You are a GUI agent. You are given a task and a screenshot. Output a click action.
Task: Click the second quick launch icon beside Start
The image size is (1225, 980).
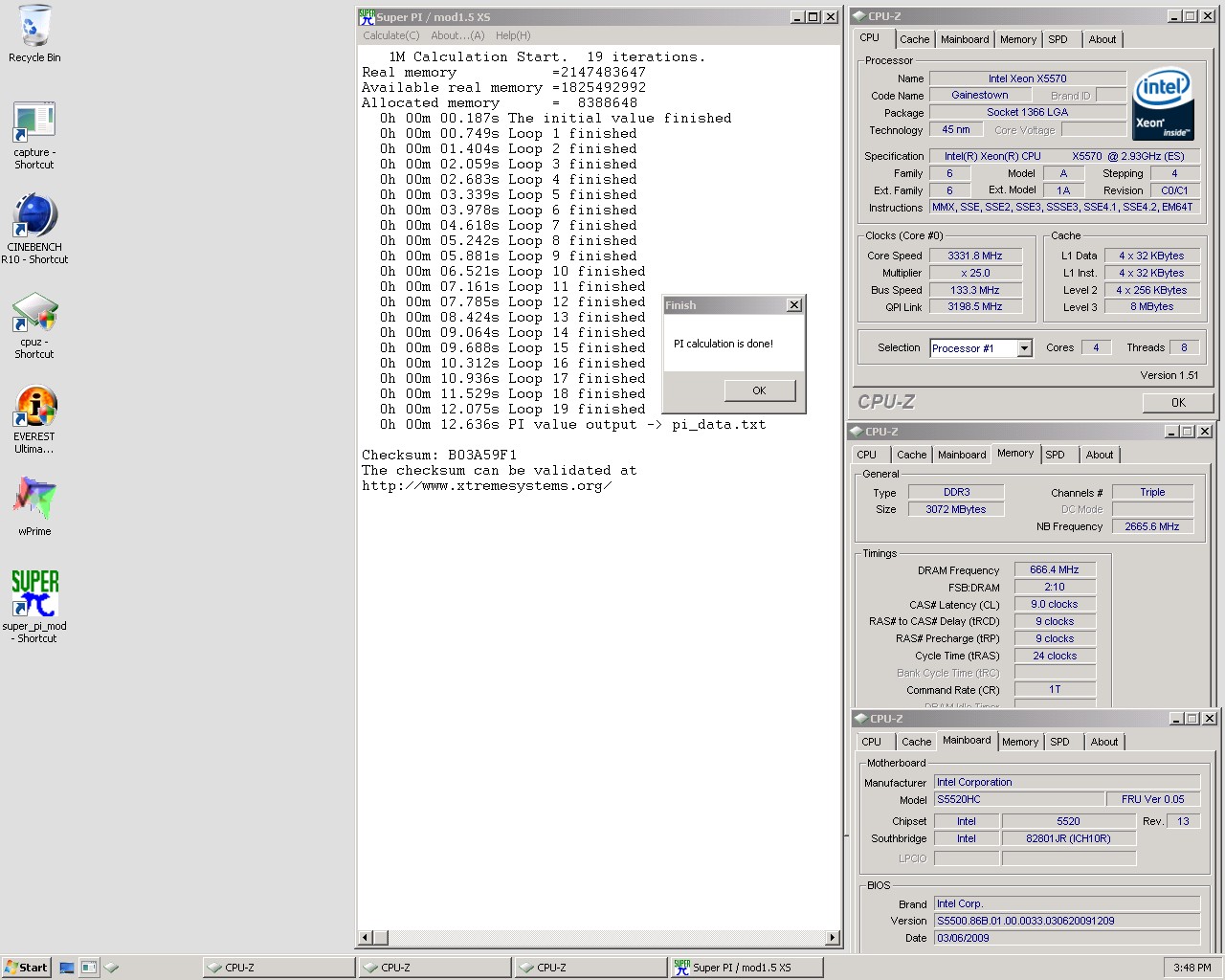point(89,968)
